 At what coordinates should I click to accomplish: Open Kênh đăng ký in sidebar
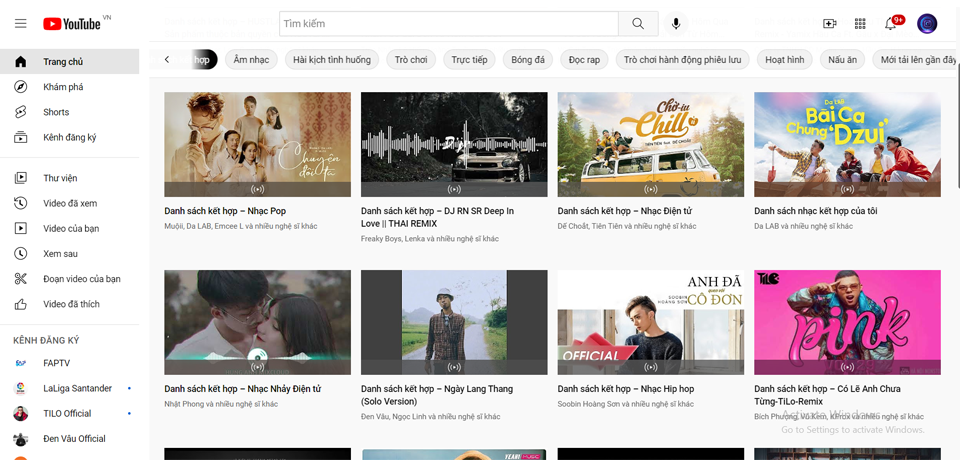coord(69,137)
